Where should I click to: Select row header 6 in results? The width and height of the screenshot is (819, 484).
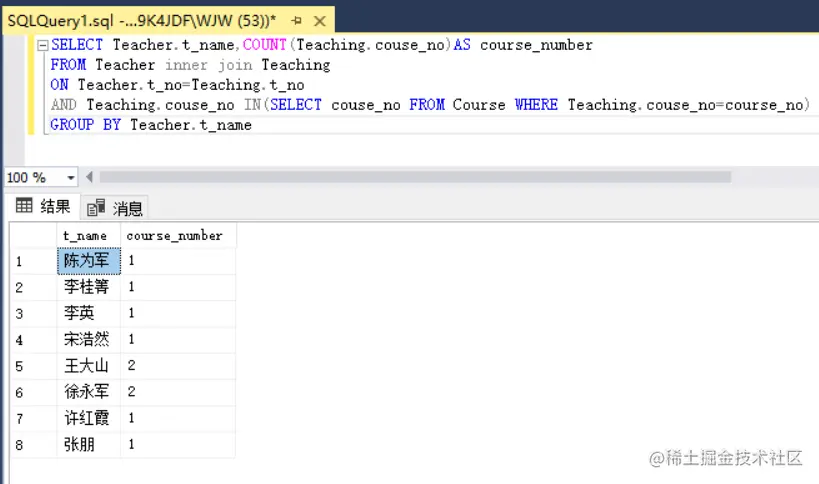33,392
